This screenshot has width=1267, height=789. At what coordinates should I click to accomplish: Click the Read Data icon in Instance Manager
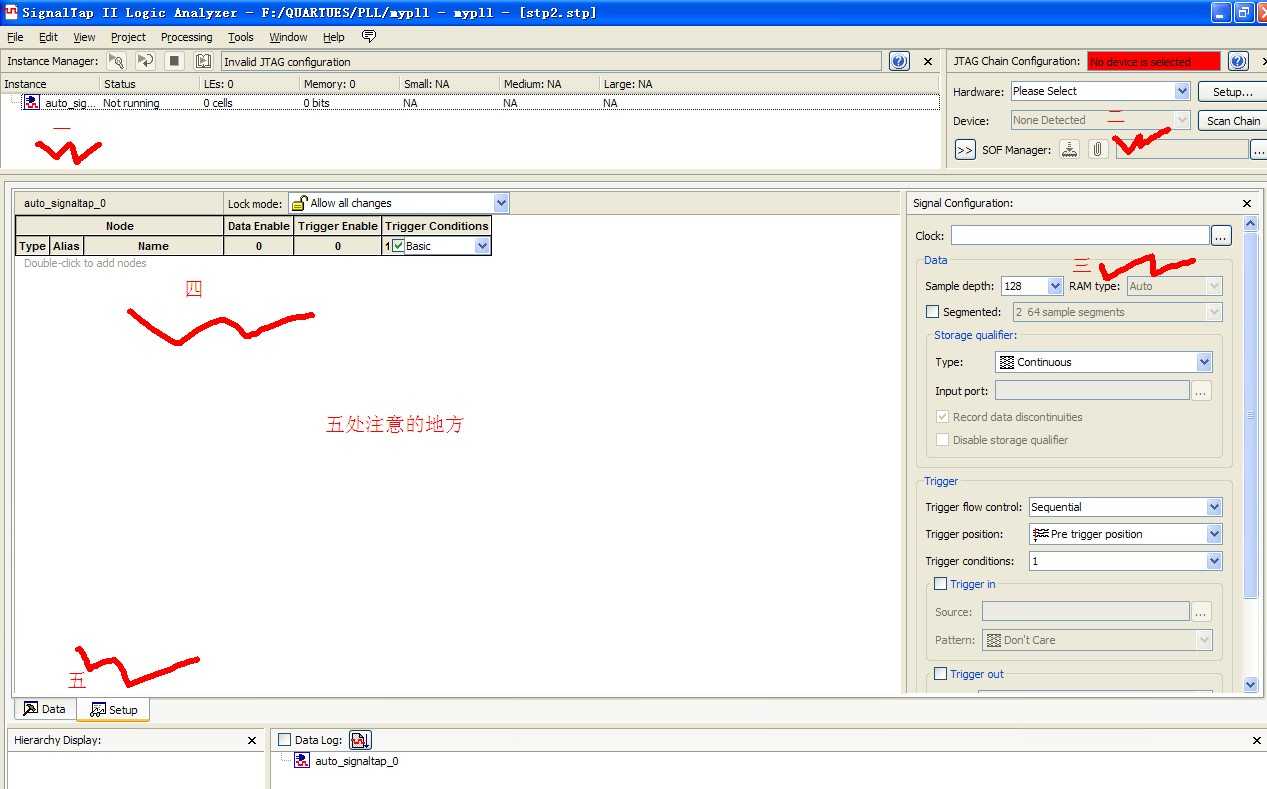pyautogui.click(x=203, y=61)
